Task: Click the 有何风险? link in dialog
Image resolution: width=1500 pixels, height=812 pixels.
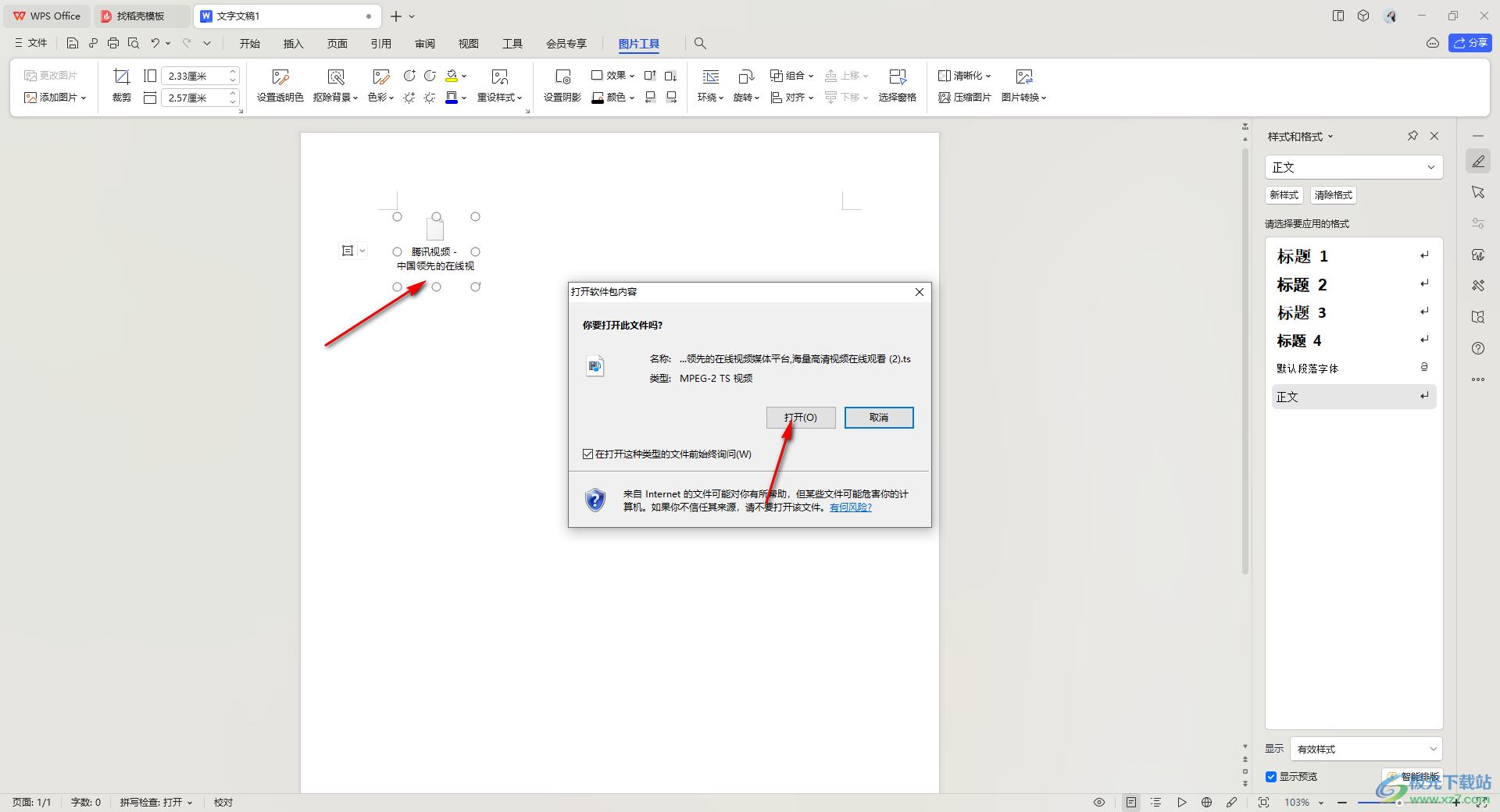Action: click(851, 507)
